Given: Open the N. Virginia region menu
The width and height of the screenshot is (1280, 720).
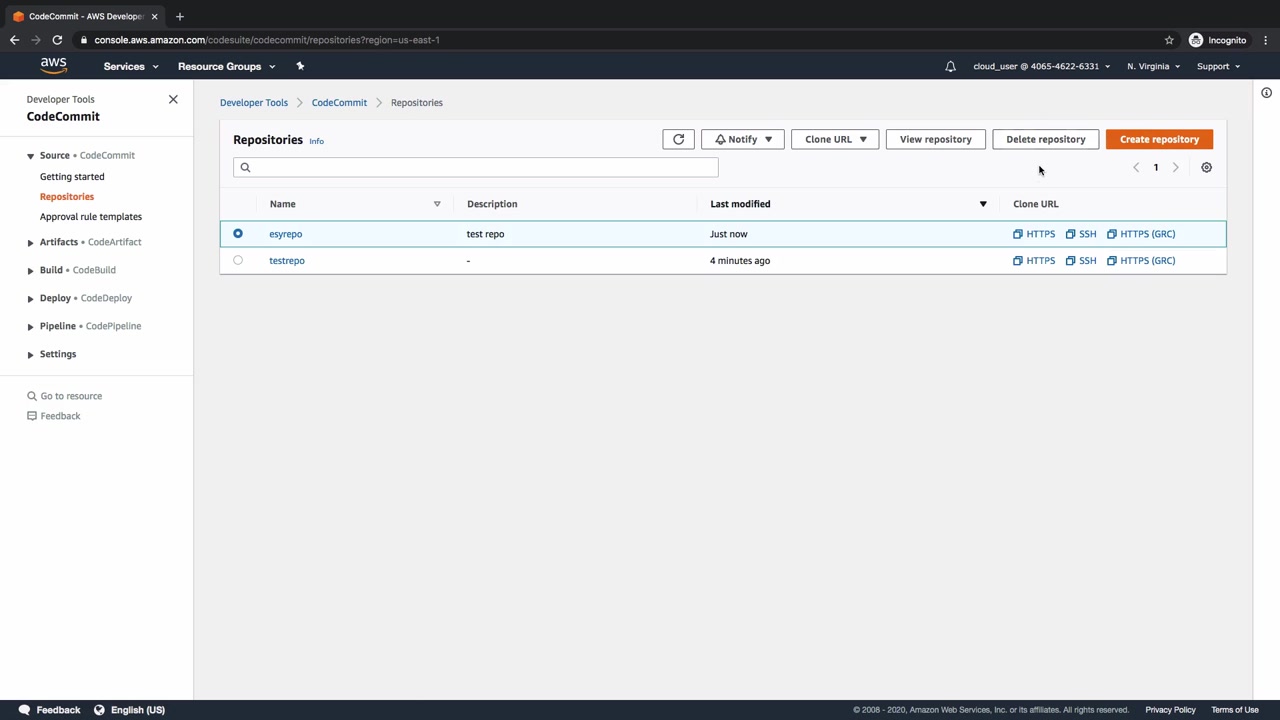Looking at the screenshot, I should (x=1152, y=66).
